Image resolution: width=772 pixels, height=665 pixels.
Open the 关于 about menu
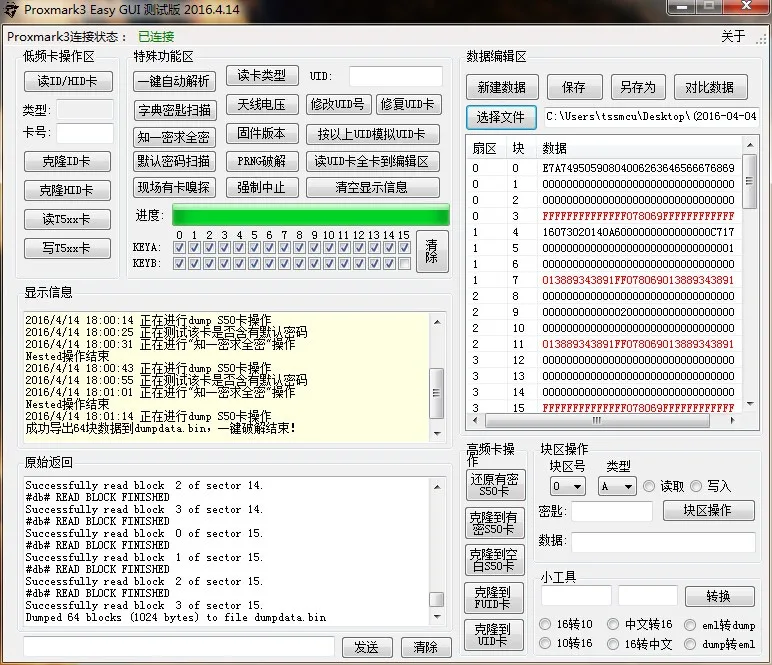click(733, 36)
